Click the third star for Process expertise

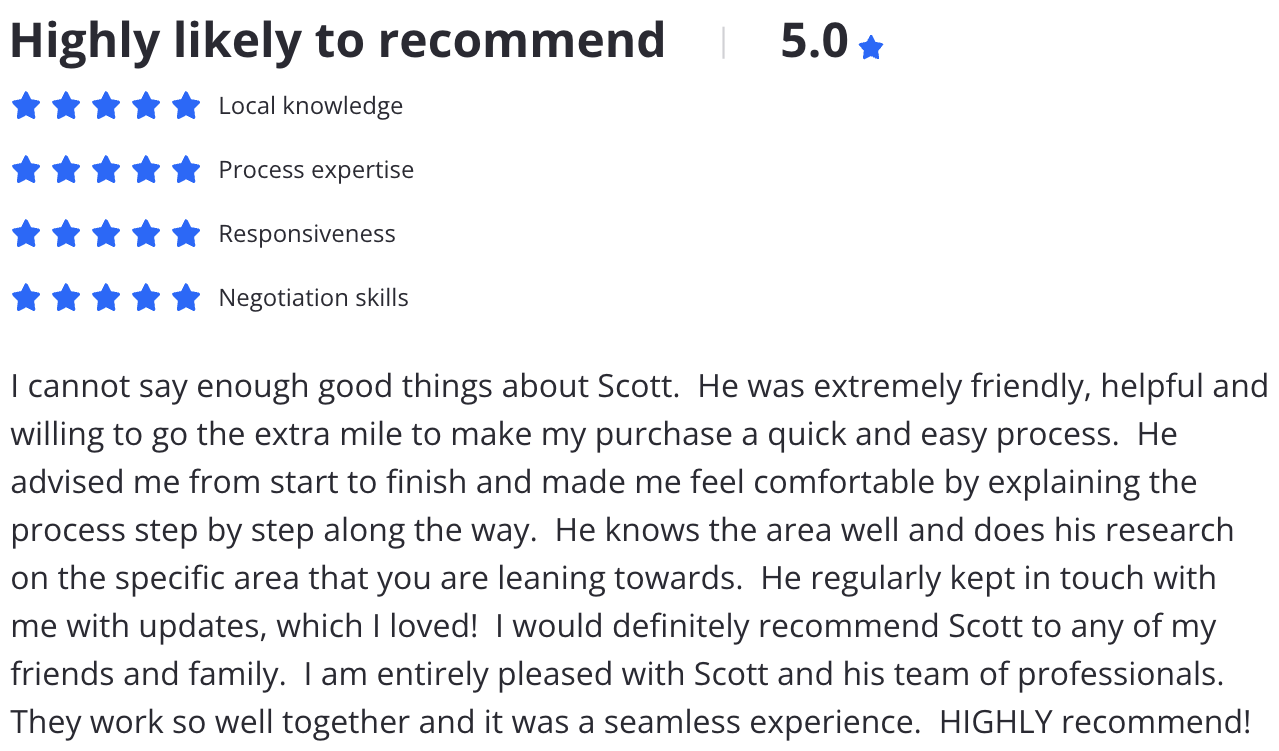(x=106, y=170)
